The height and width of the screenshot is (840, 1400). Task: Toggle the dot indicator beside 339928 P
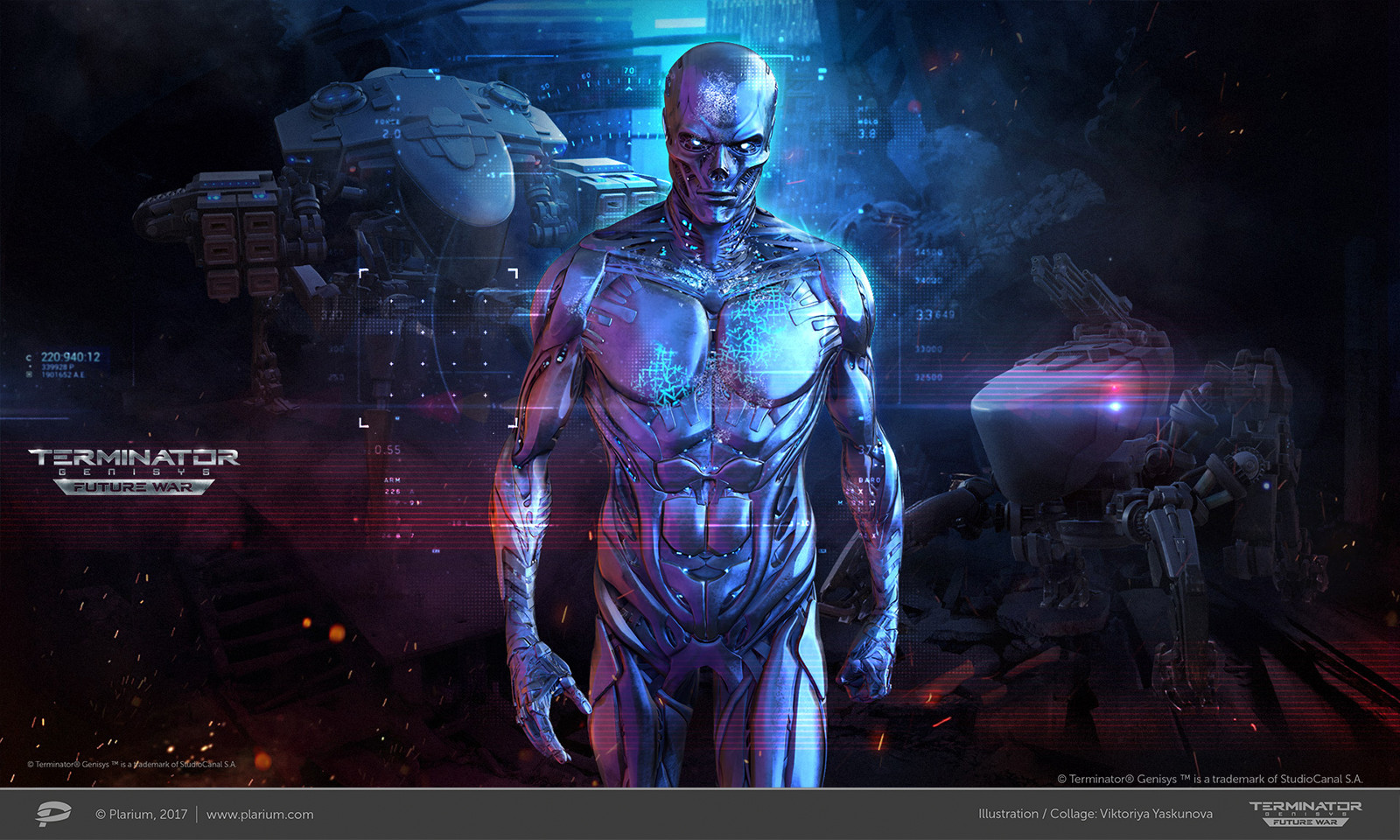click(30, 367)
